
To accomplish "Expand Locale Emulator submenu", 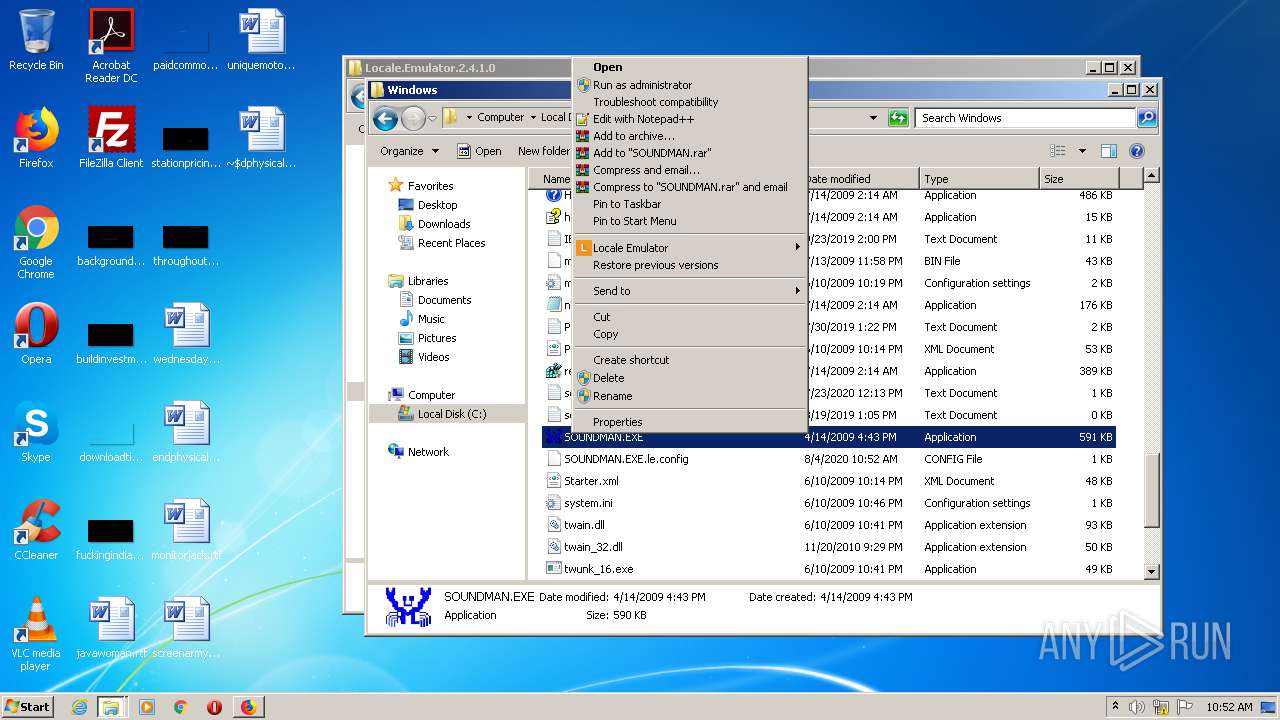I will tap(689, 248).
